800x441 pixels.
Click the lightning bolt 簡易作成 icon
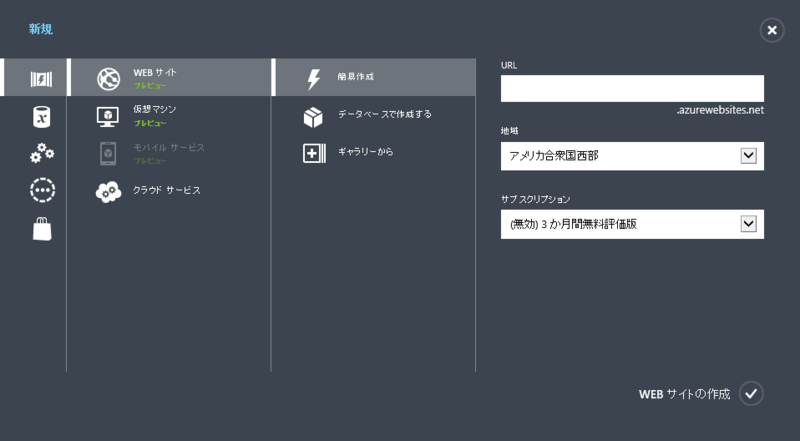tap(313, 79)
